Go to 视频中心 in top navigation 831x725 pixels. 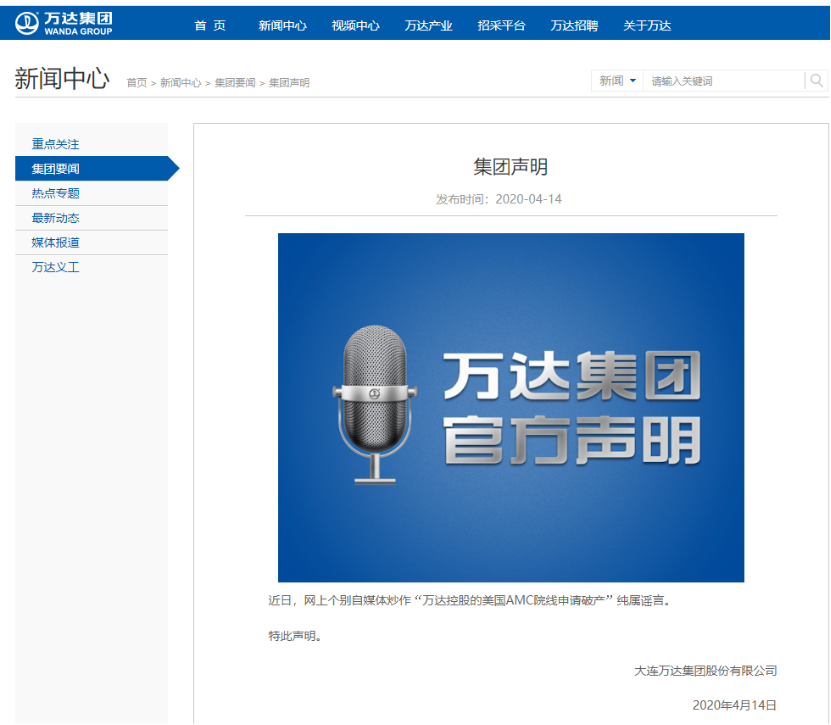356,25
